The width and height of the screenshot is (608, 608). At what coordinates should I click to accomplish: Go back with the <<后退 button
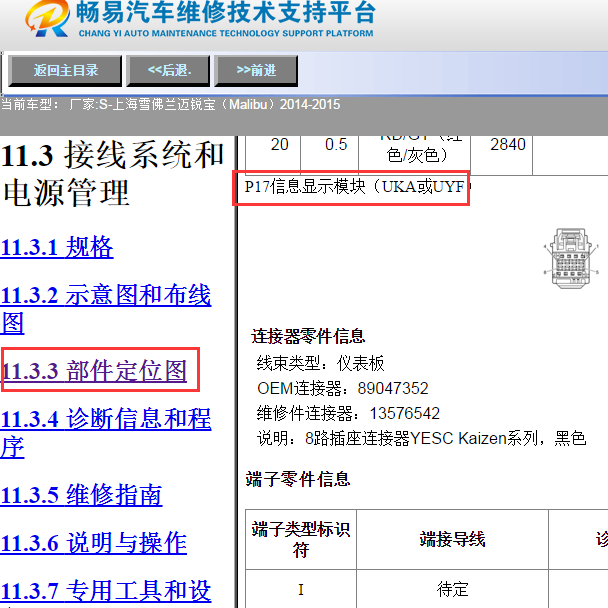[168, 71]
